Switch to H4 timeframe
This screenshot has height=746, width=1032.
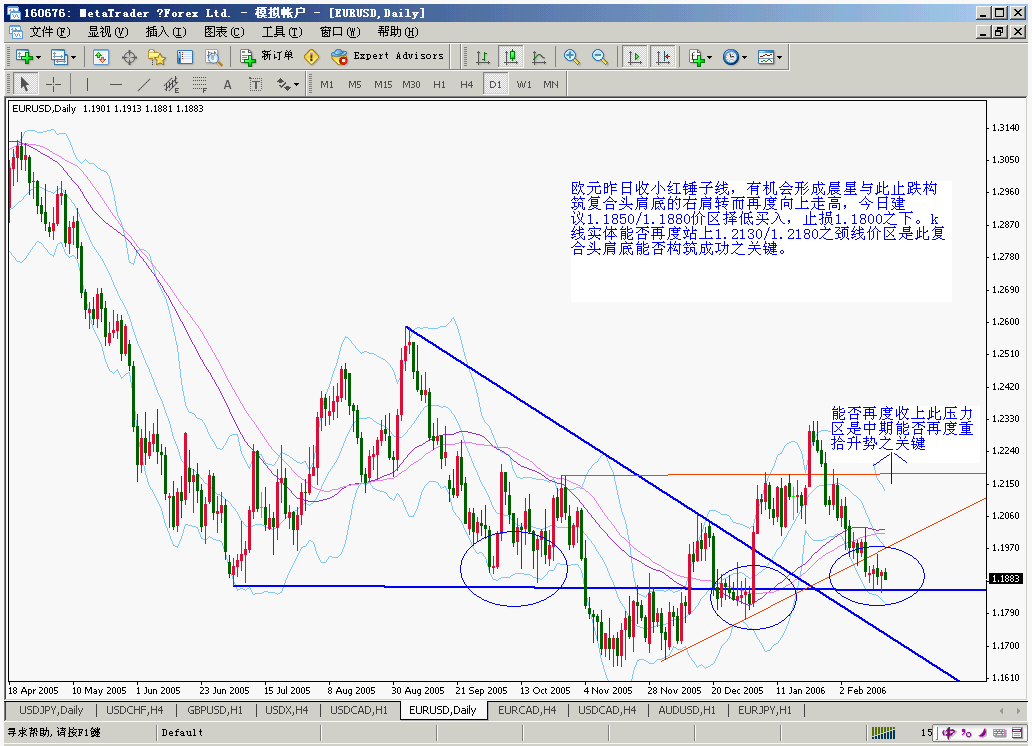coord(467,84)
